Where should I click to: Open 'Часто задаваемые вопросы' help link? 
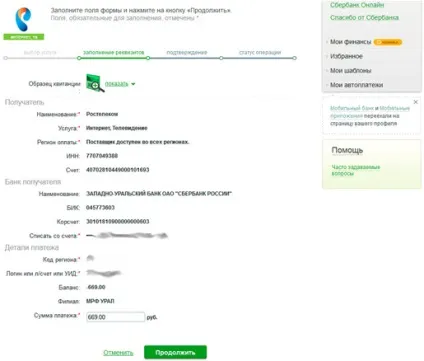[355, 170]
